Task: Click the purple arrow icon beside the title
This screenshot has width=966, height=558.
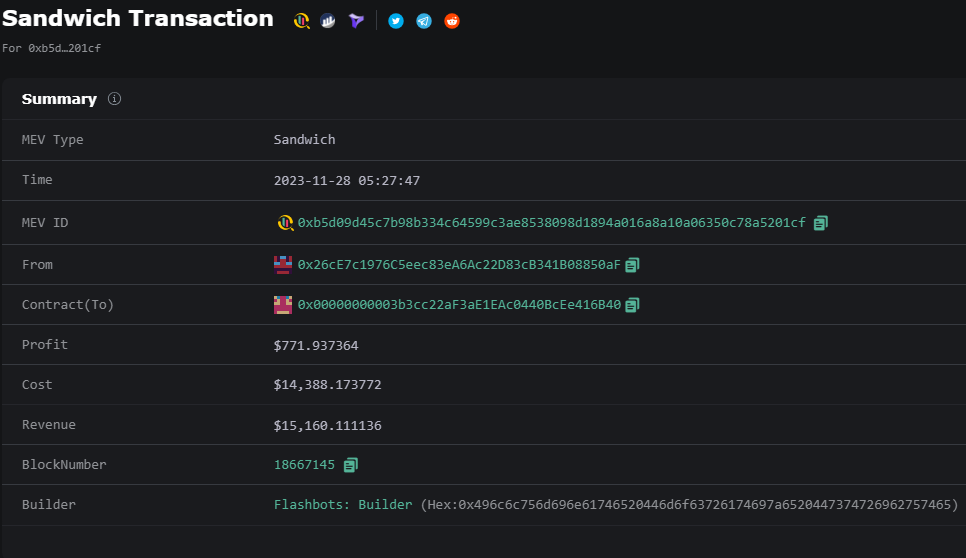Action: pyautogui.click(x=356, y=21)
